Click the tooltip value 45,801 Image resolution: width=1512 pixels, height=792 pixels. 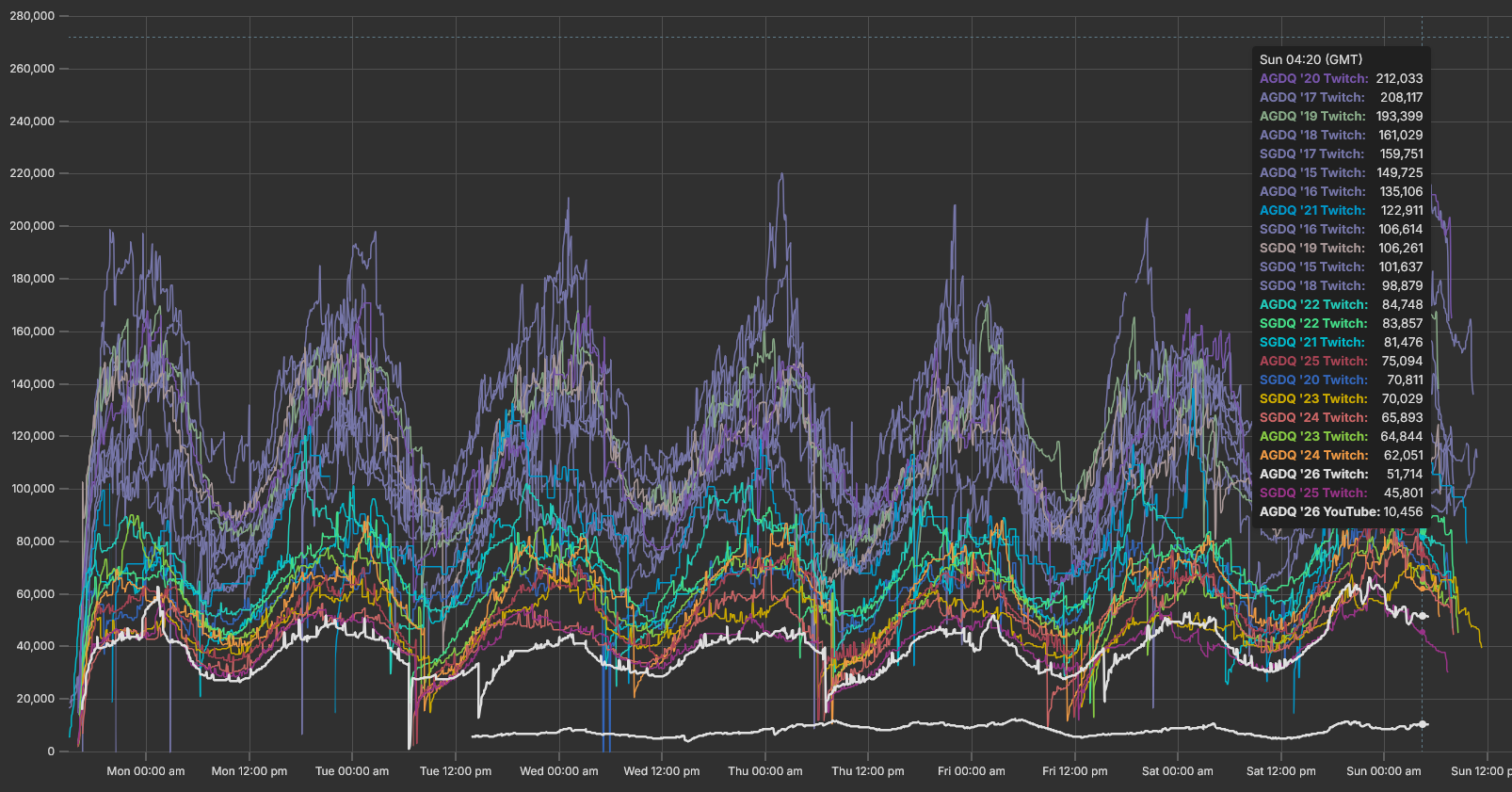(1403, 493)
